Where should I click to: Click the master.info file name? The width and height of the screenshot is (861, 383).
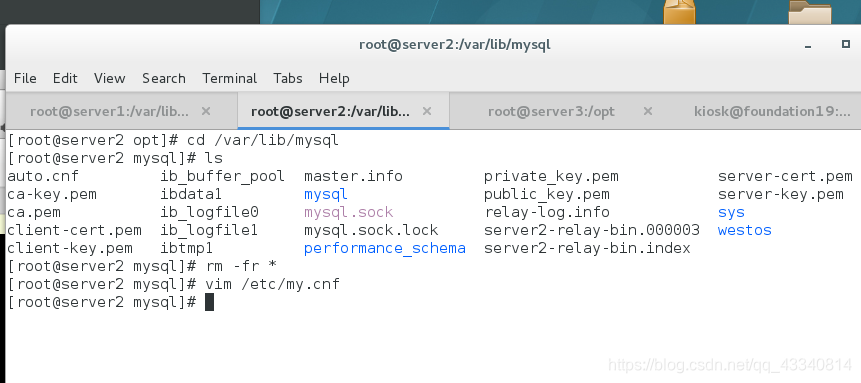pyautogui.click(x=353, y=176)
